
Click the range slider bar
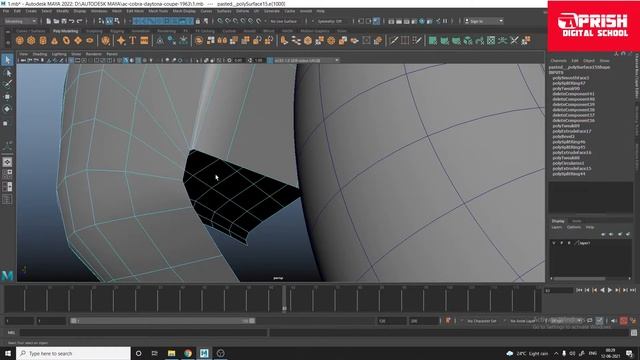click(162, 321)
